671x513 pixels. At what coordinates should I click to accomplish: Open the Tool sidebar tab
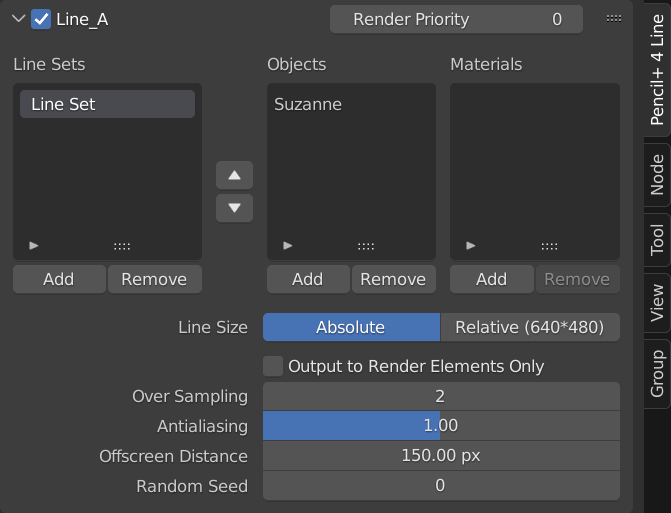tap(657, 240)
